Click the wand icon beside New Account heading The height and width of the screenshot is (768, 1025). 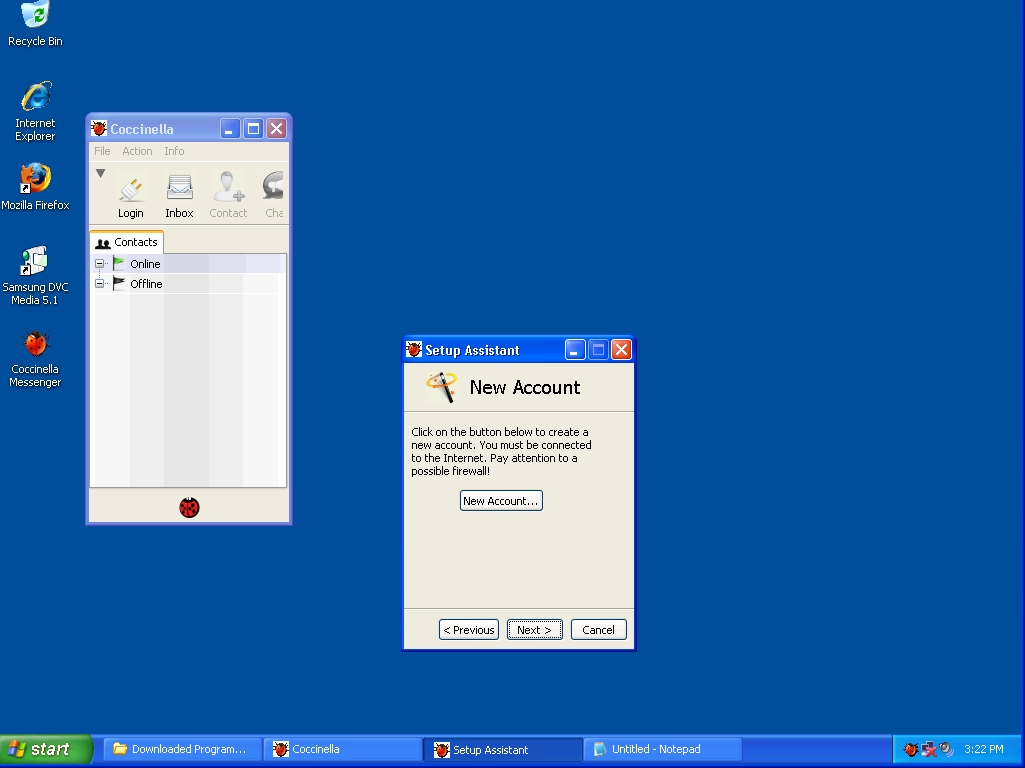[x=441, y=387]
